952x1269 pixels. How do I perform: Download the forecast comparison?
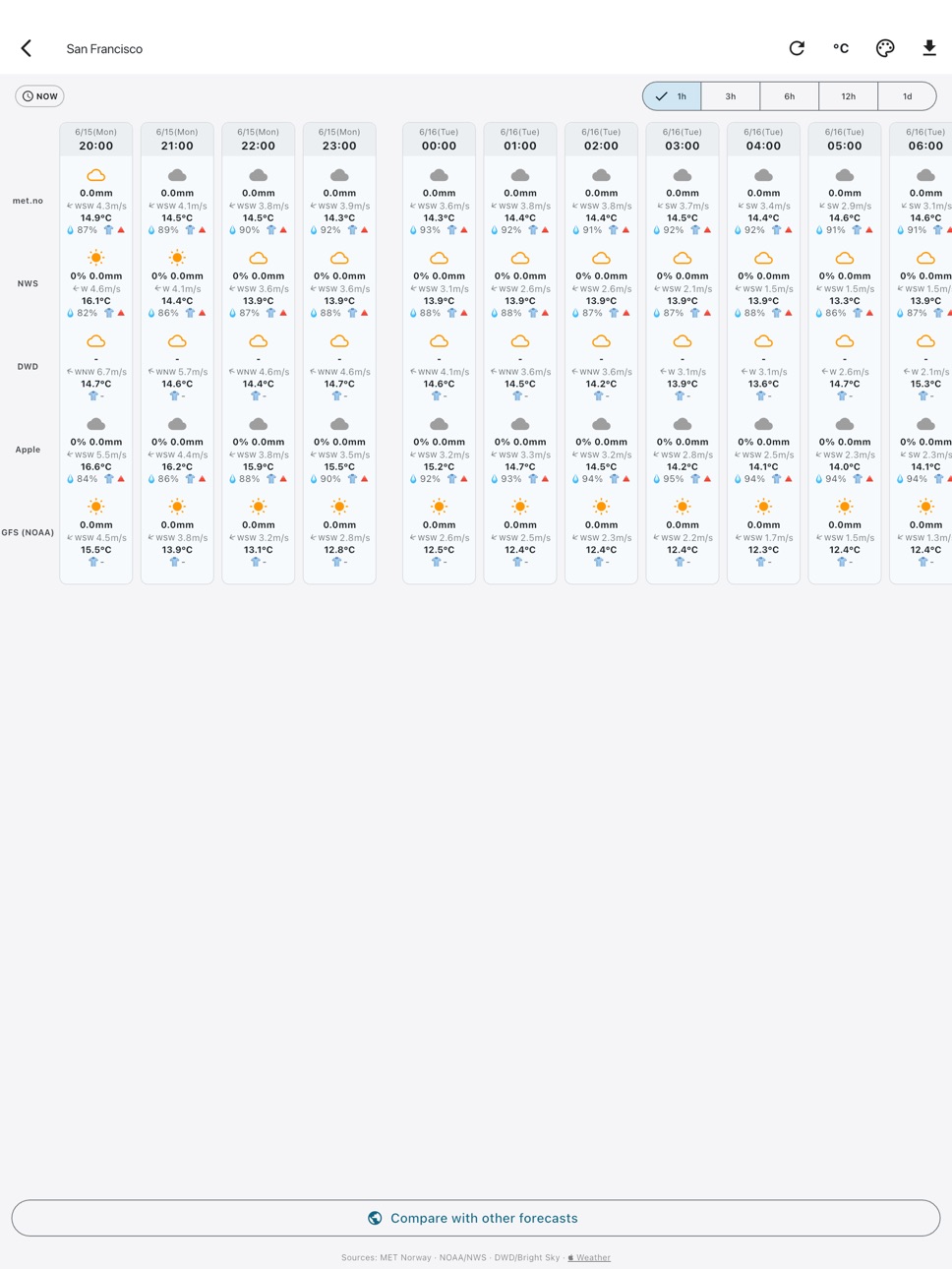929,48
